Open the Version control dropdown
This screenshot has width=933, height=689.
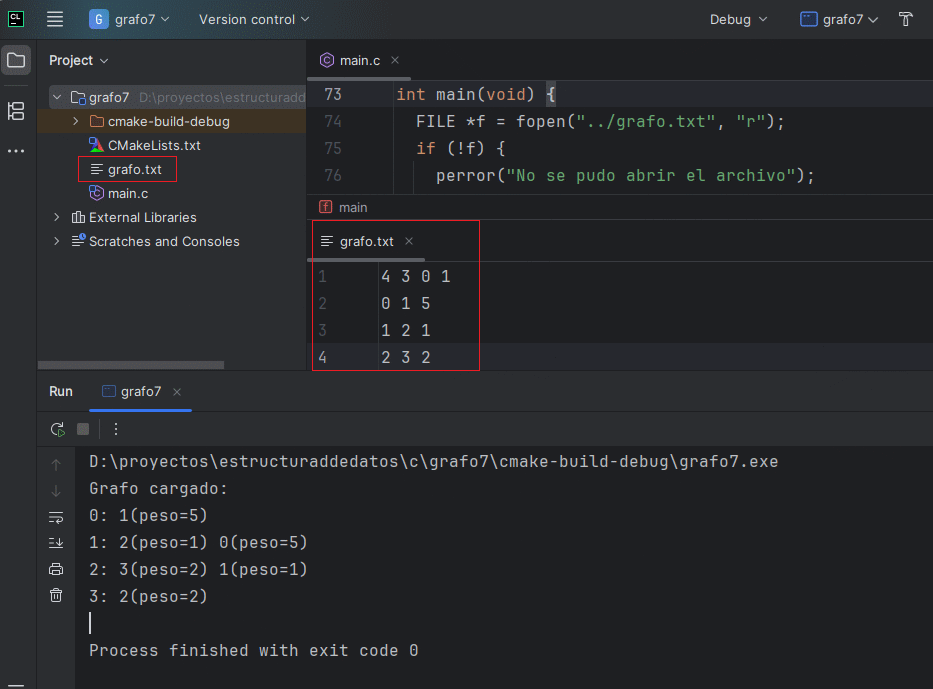[254, 19]
